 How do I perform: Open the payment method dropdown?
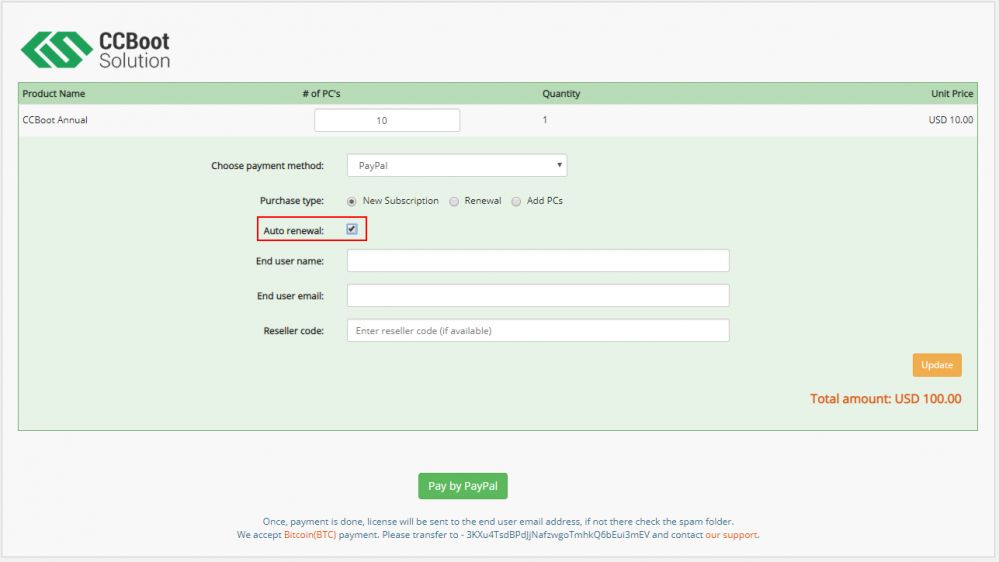(457, 166)
